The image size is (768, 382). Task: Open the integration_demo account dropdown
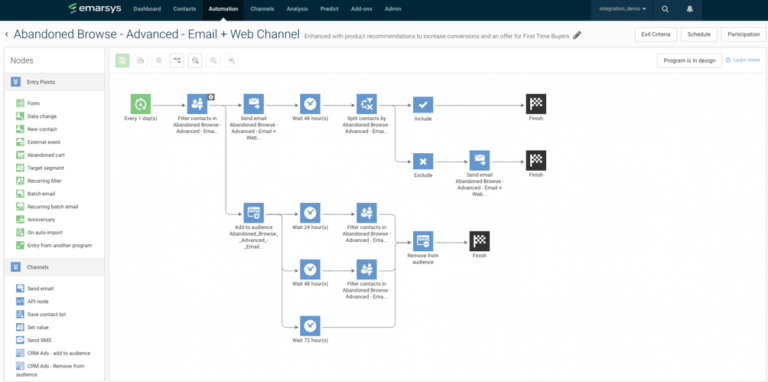(x=622, y=9)
